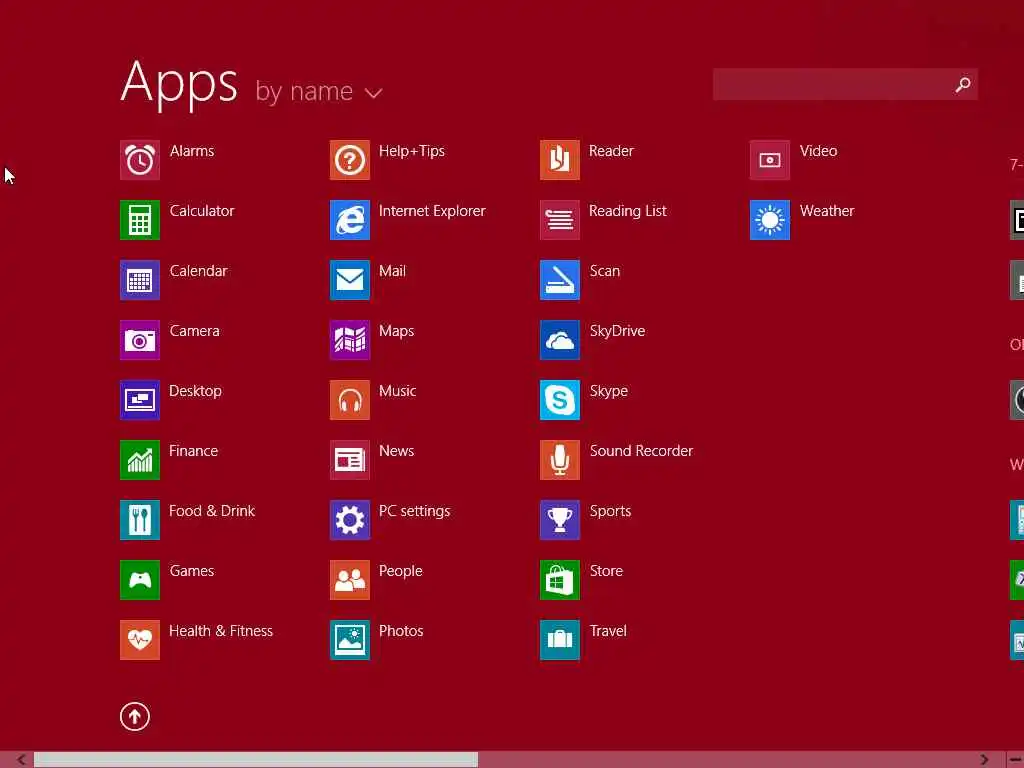
Task: Click the 'Calculator' label
Action: pyautogui.click(x=202, y=211)
